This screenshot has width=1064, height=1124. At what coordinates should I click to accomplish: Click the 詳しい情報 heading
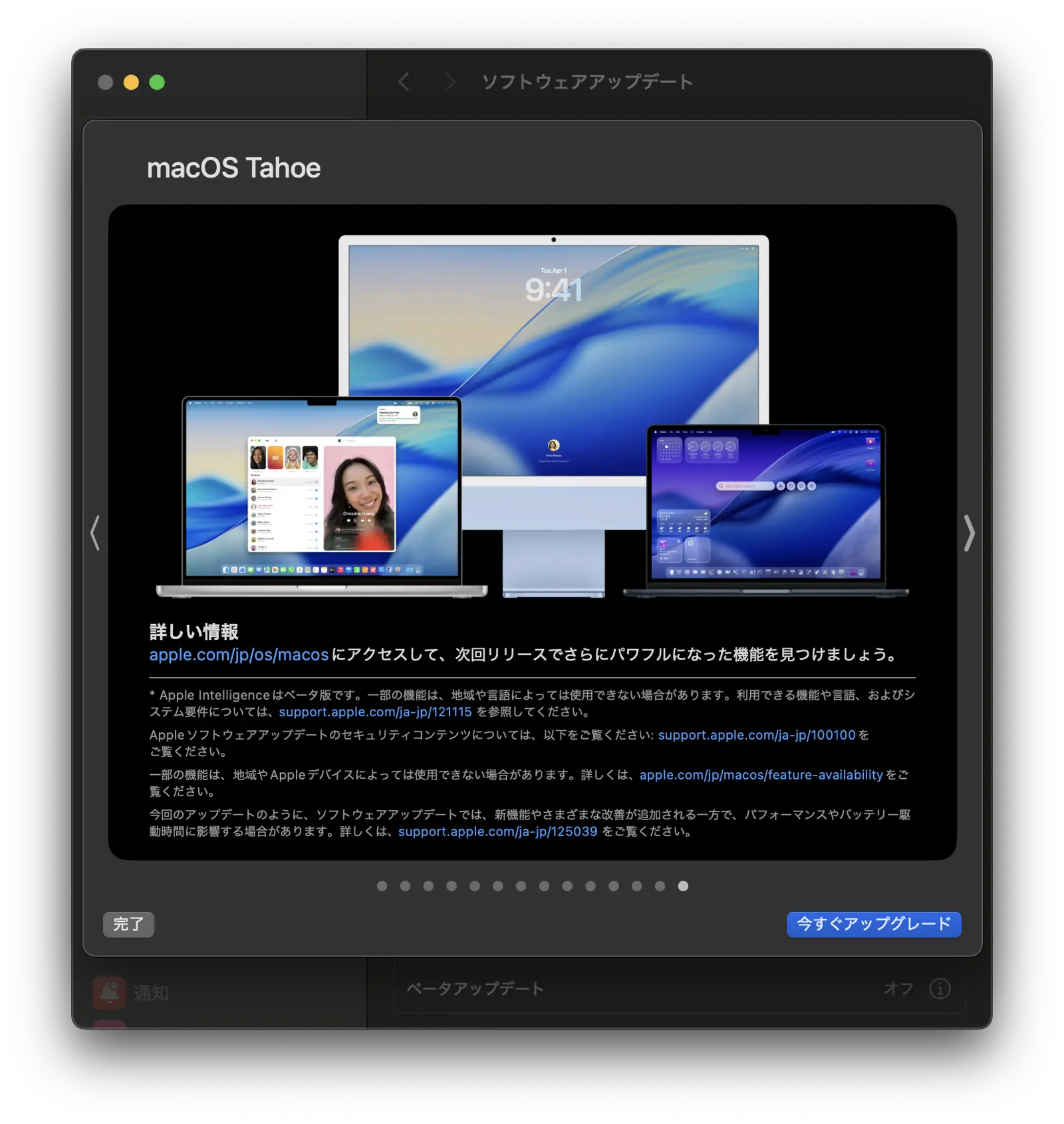pyautogui.click(x=194, y=631)
